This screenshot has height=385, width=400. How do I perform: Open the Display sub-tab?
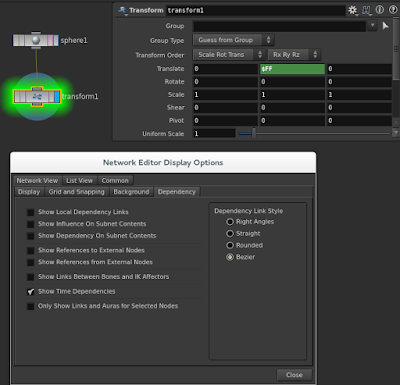point(29,192)
